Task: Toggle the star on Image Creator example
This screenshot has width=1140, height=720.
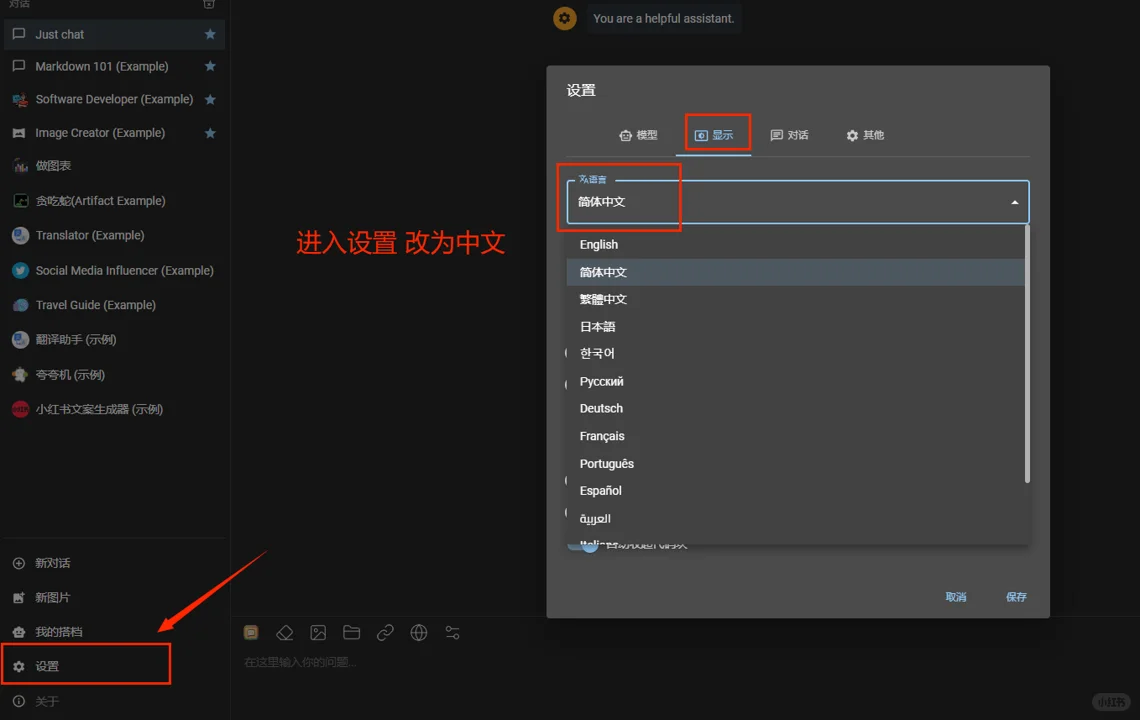Action: click(210, 132)
